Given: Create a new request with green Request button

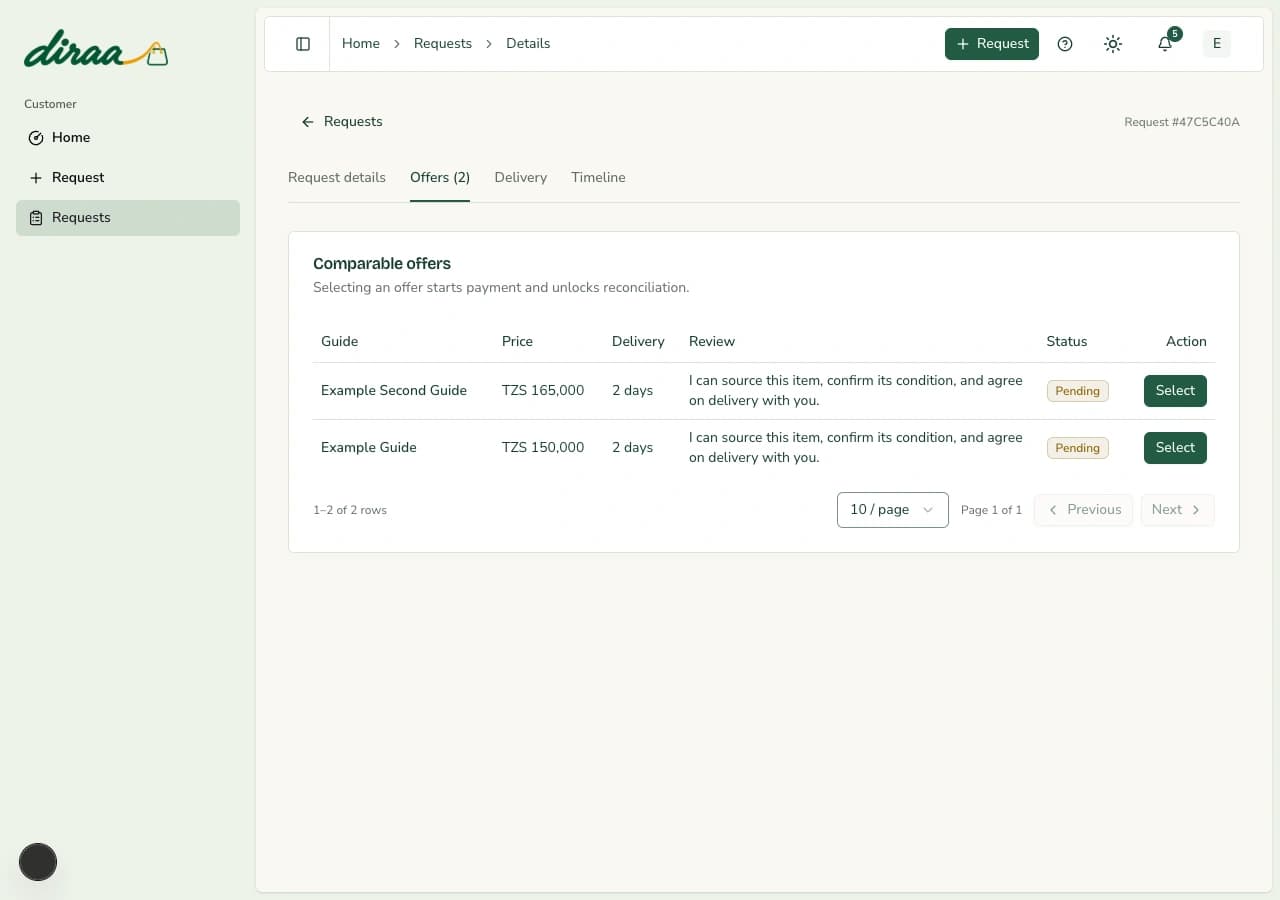Looking at the screenshot, I should [x=992, y=44].
